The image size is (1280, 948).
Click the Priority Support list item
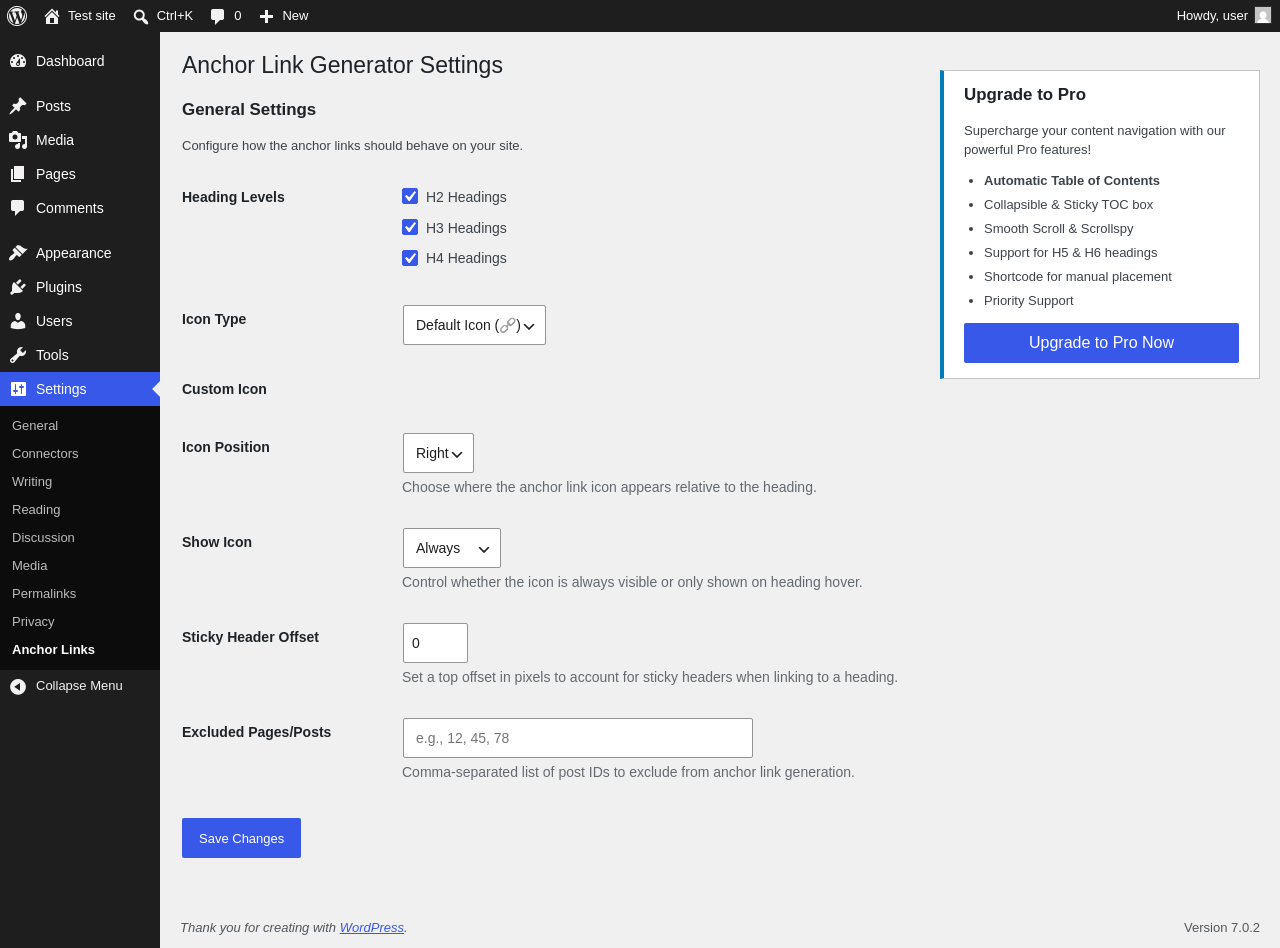(1029, 301)
